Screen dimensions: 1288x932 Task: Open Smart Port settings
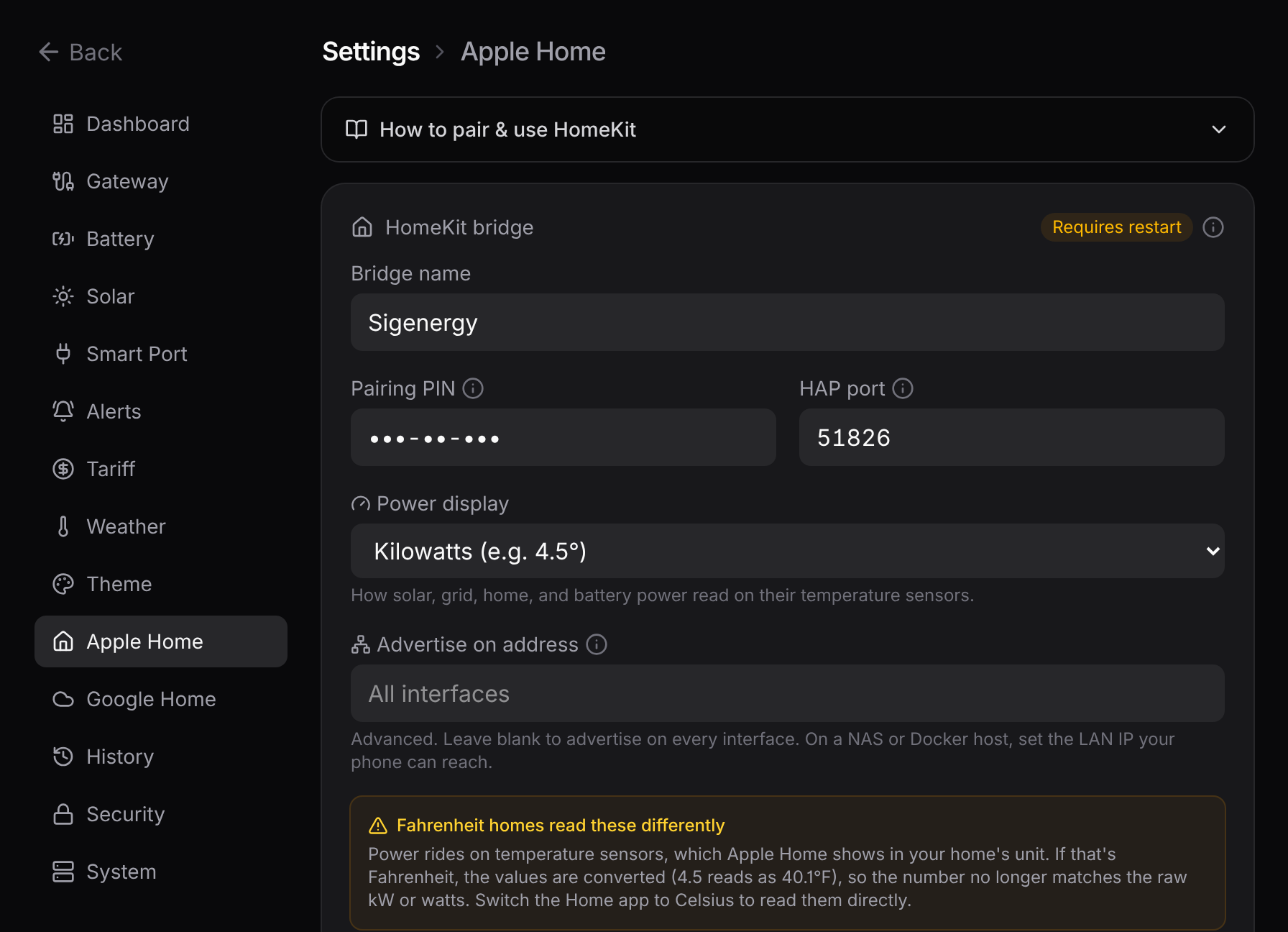(161, 354)
